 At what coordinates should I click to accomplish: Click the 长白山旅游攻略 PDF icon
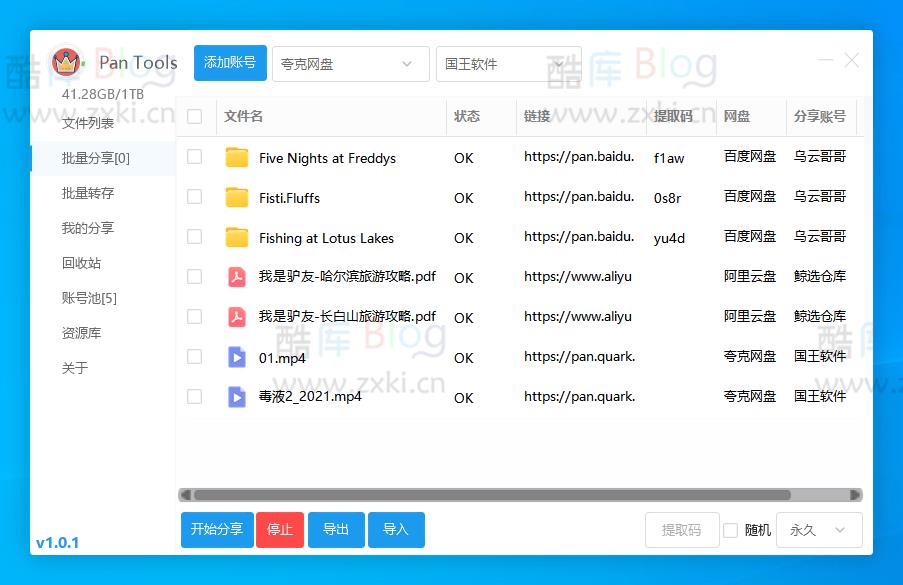point(235,317)
